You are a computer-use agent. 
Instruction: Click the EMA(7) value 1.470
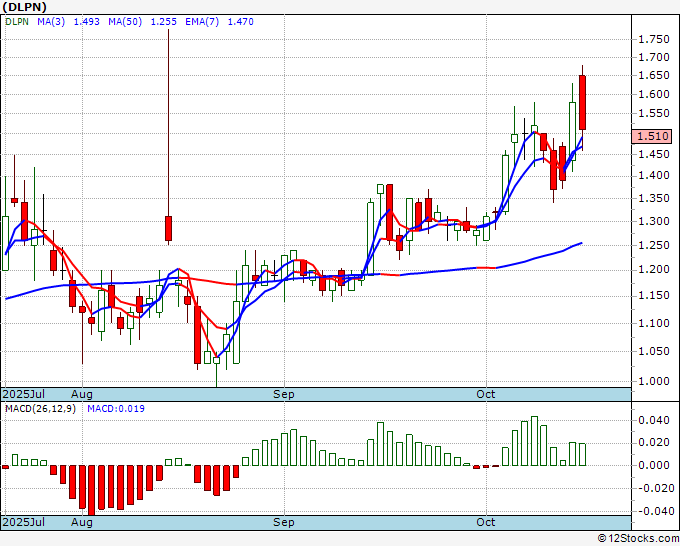point(241,22)
